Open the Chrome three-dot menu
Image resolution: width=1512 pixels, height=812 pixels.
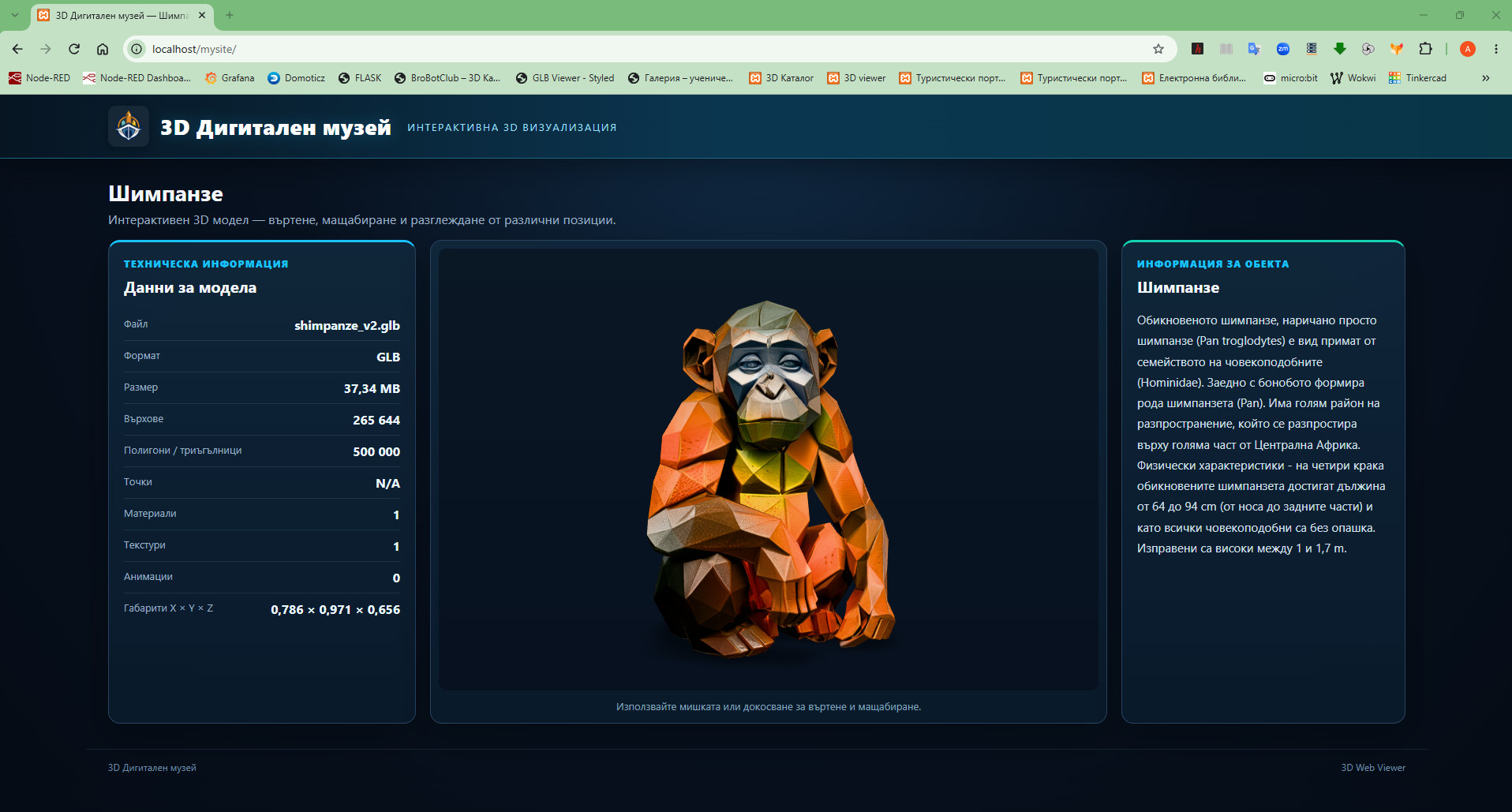(x=1495, y=49)
